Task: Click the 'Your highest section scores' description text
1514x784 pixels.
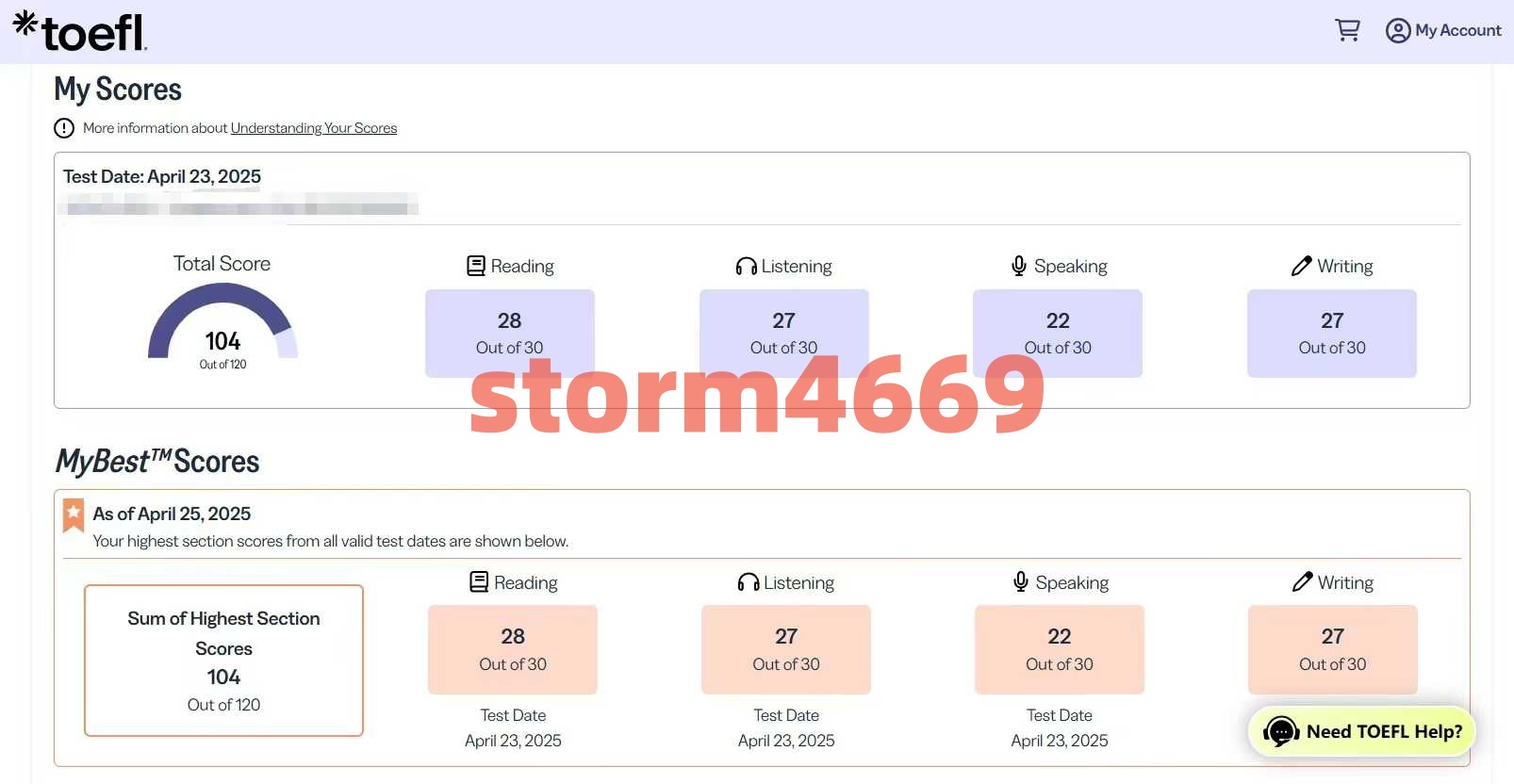Action: [331, 541]
